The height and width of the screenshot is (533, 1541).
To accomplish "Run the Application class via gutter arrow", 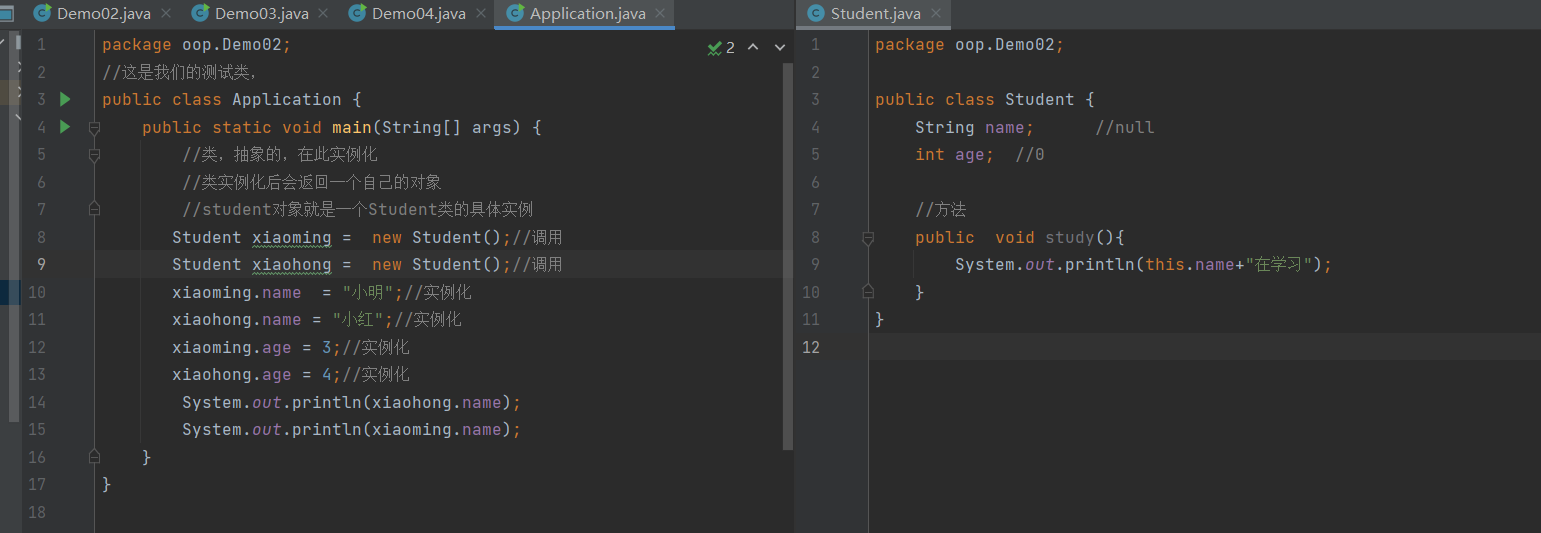I will point(65,99).
